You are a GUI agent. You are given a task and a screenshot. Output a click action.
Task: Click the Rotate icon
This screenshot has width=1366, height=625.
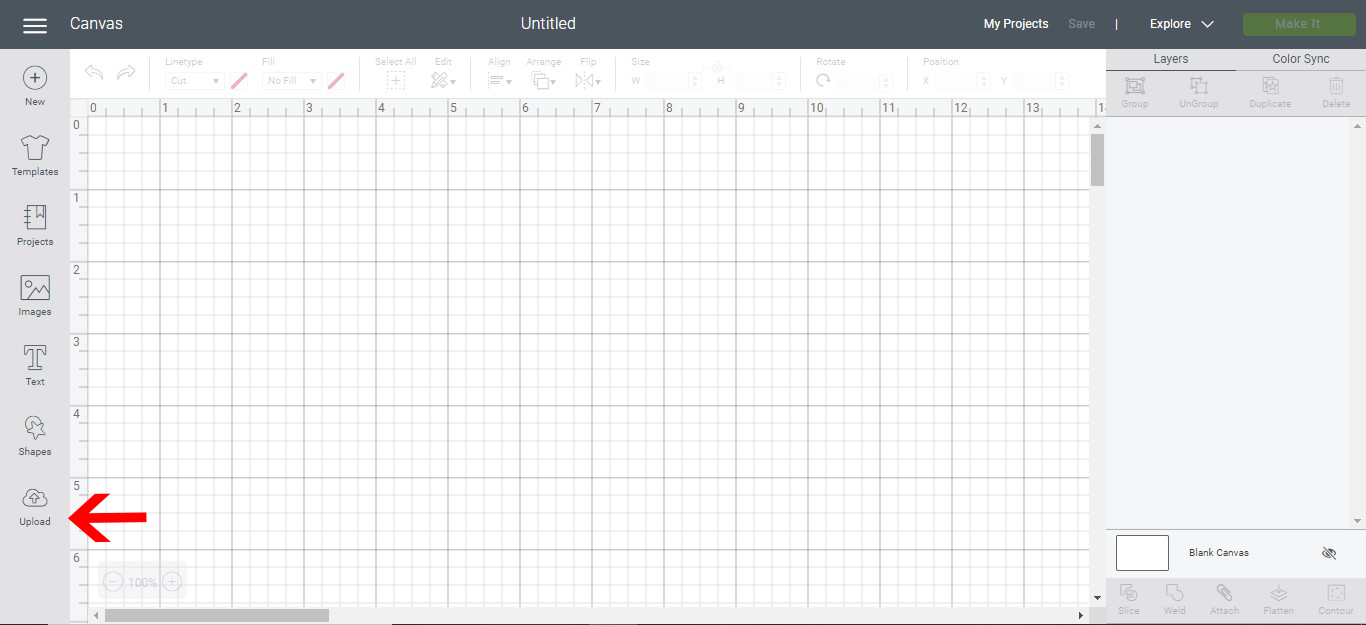[824, 81]
